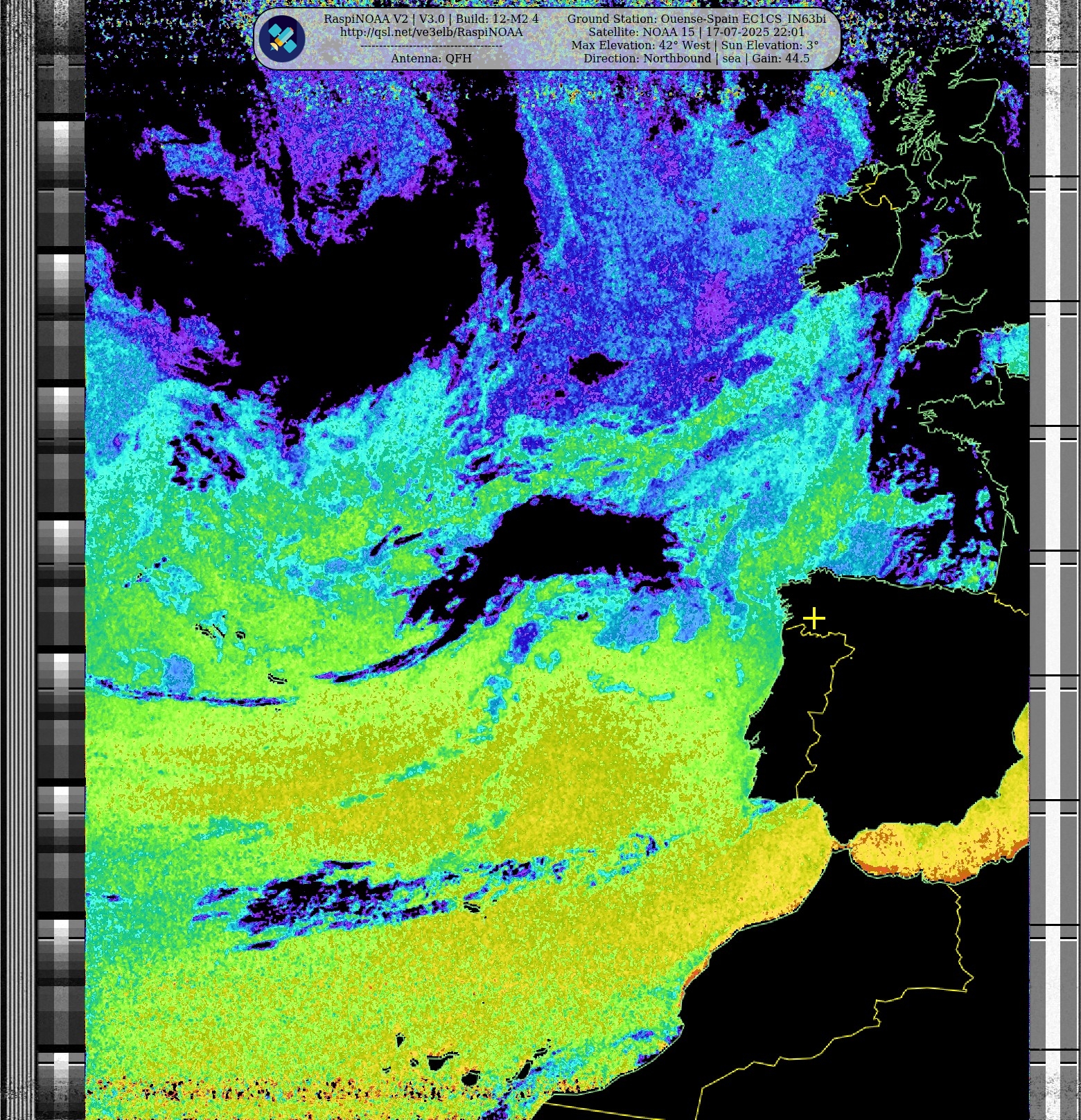This screenshot has width=1081, height=1120.
Task: Click the RaspiNOAA satellite logo icon
Action: click(282, 38)
